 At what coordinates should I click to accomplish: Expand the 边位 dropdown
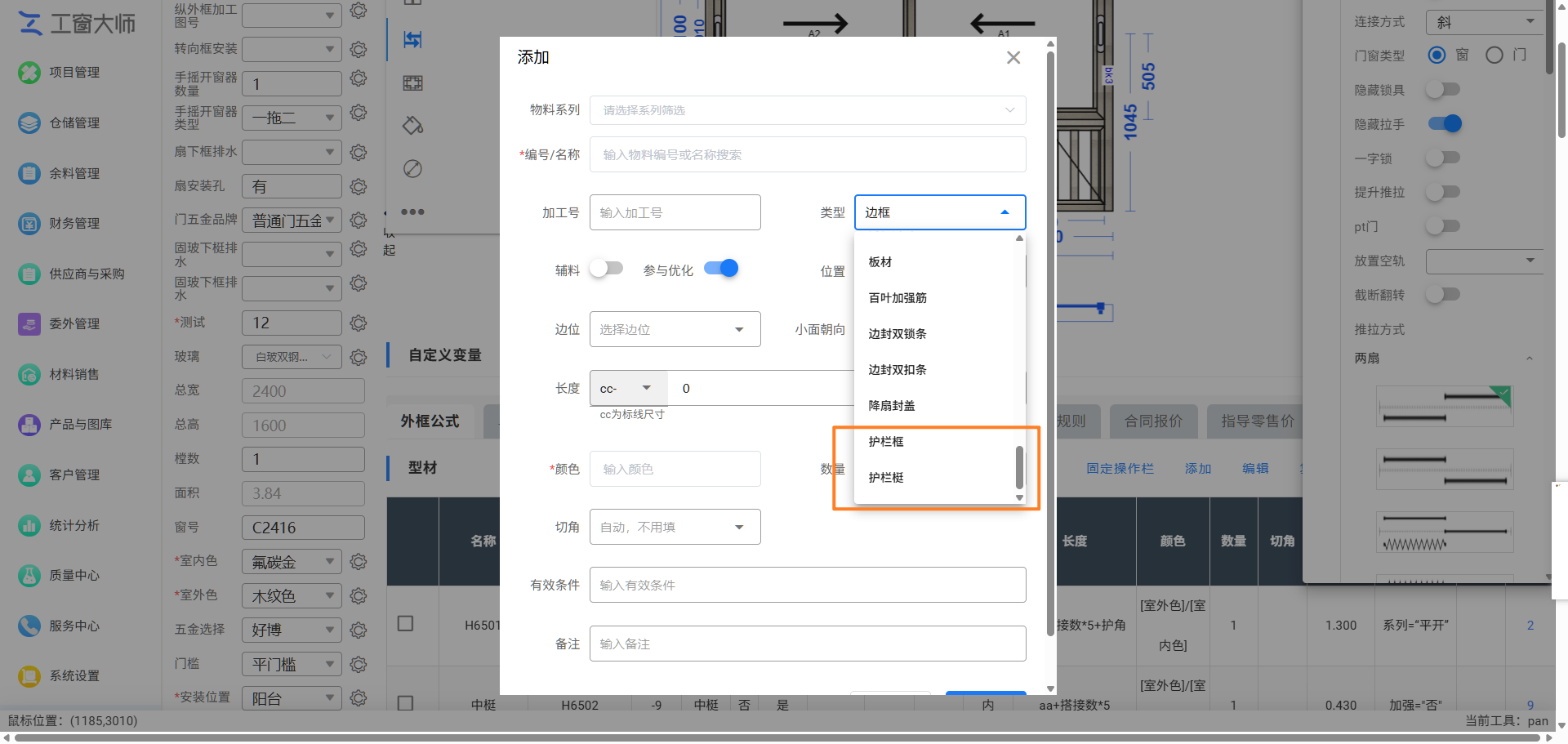tap(675, 329)
